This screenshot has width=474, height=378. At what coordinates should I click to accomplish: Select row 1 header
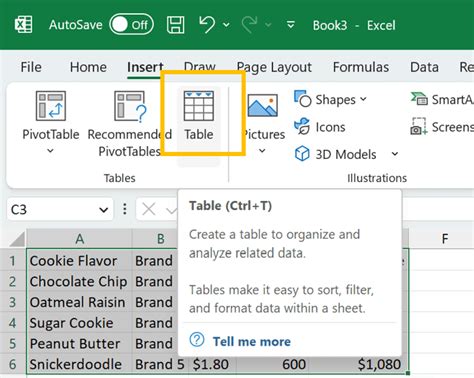[13, 260]
